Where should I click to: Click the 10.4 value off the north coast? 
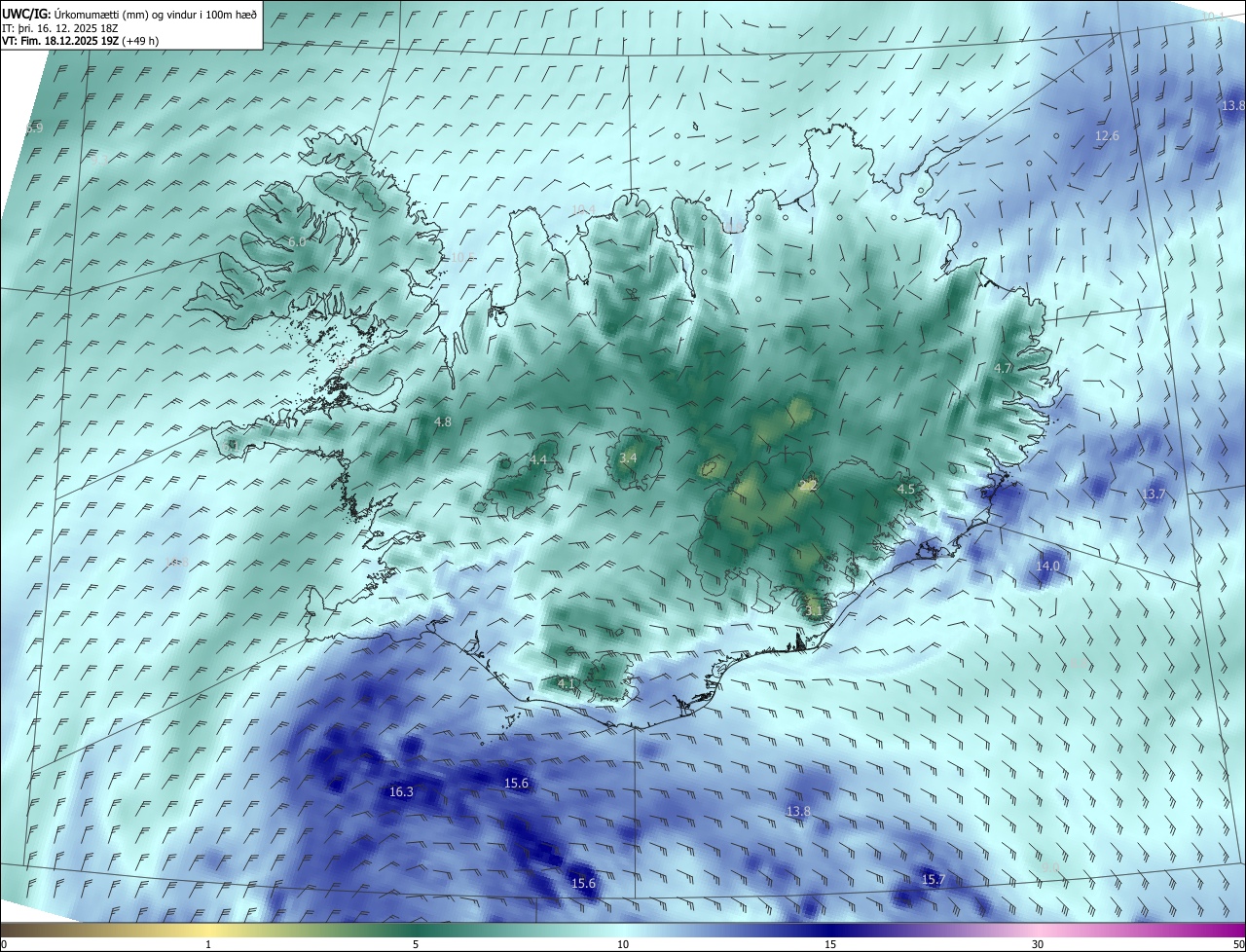pos(582,210)
